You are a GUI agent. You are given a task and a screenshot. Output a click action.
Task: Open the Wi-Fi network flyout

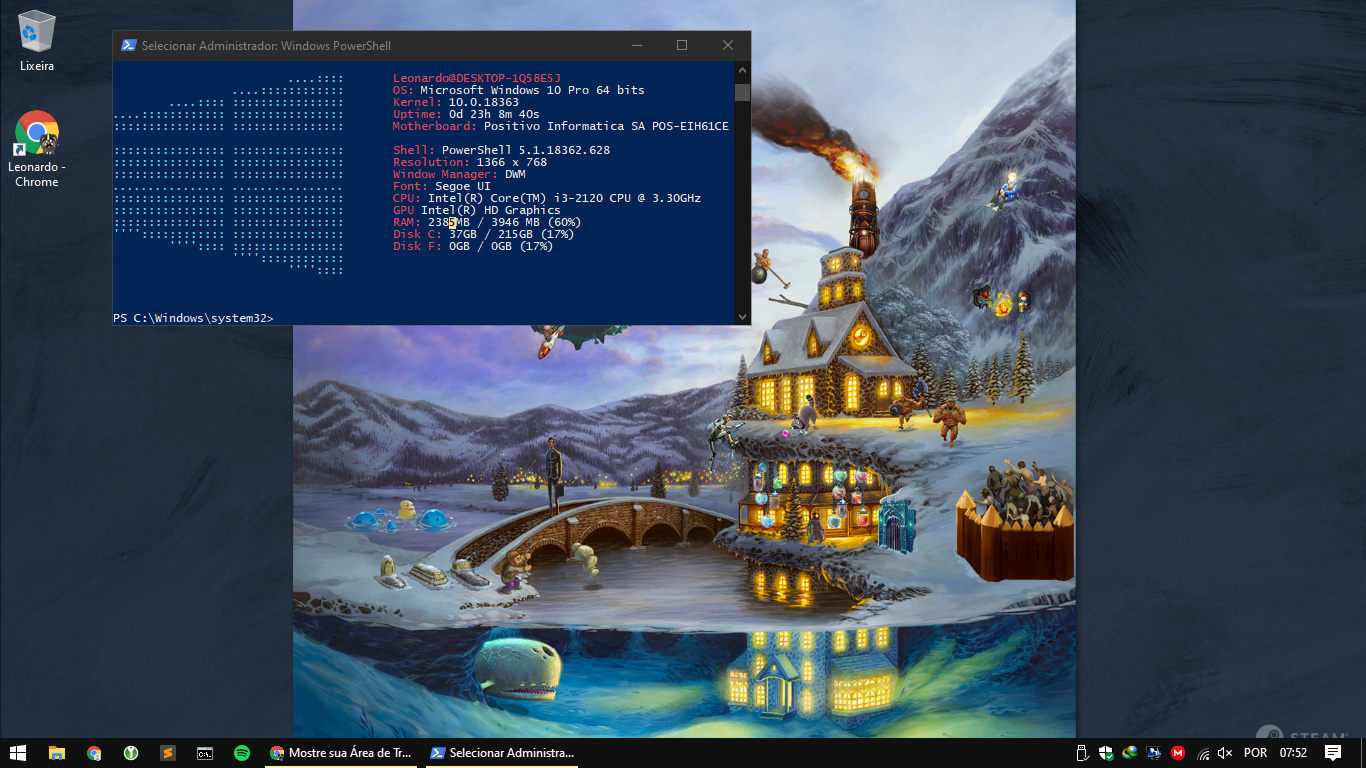(1203, 753)
